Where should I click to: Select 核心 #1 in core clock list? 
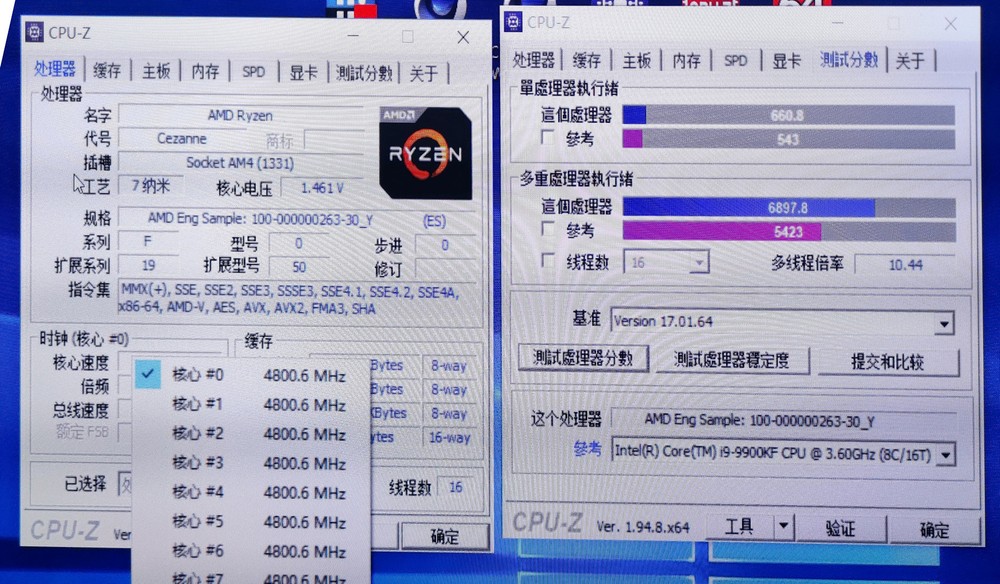(251, 404)
